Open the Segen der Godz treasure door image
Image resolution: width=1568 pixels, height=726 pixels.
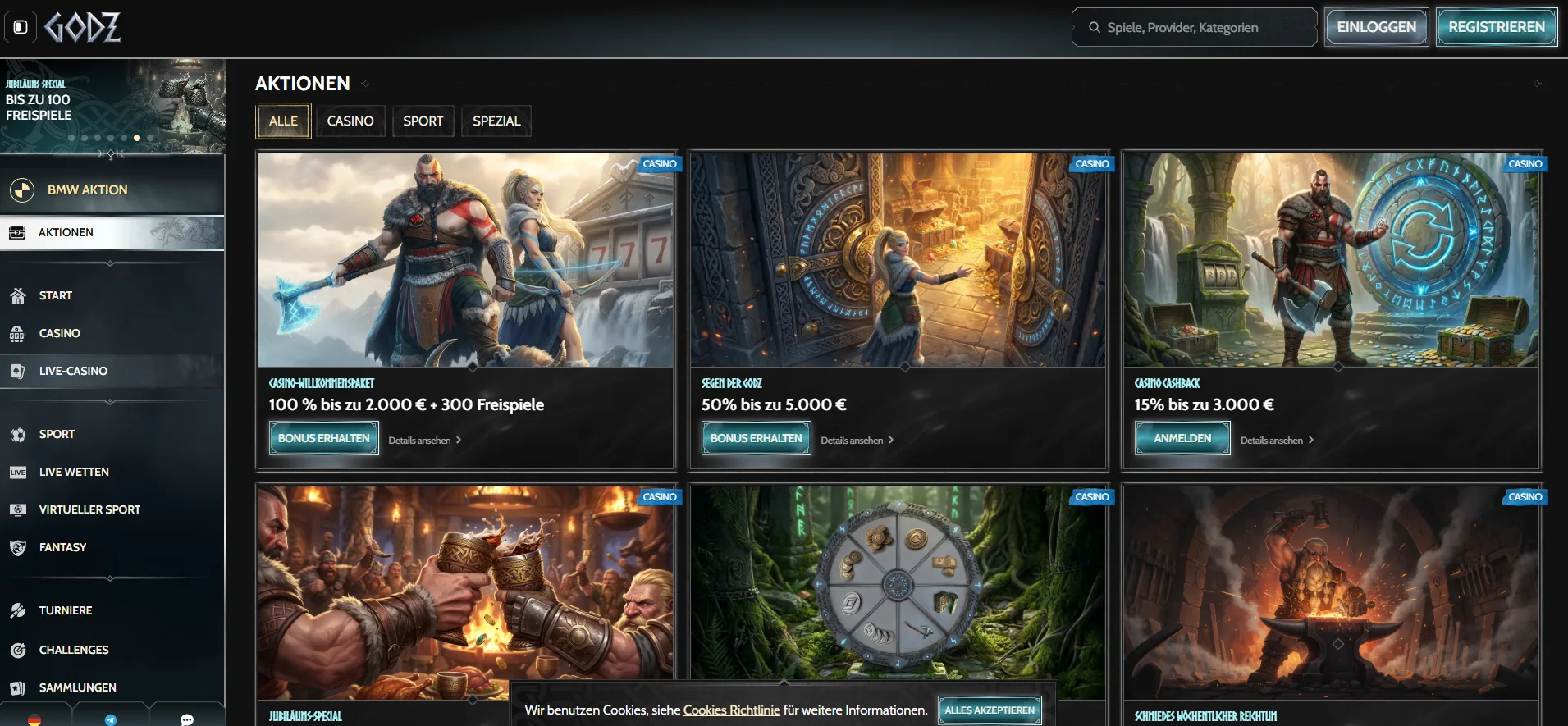[x=898, y=260]
